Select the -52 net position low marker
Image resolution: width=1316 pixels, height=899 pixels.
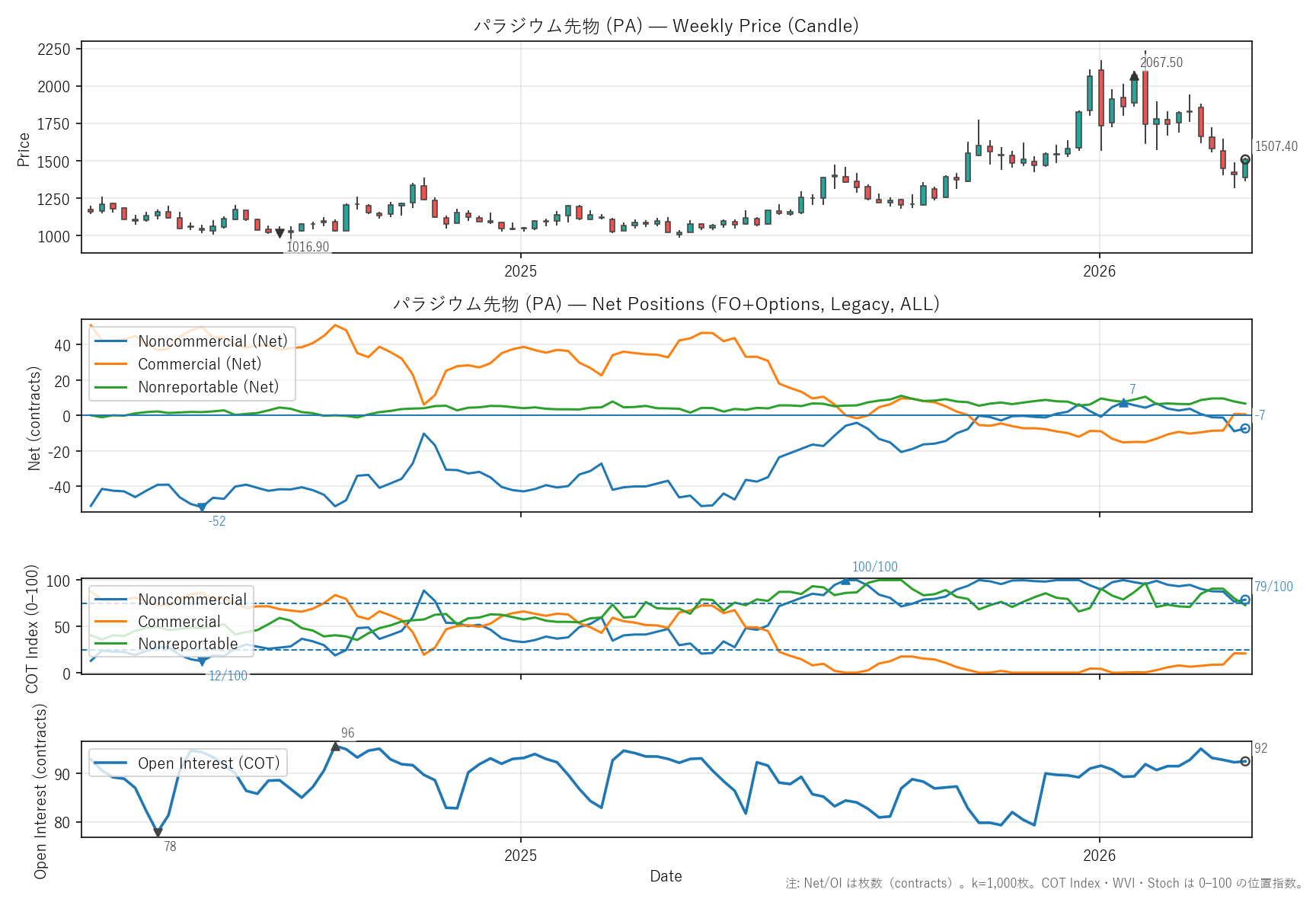click(x=202, y=507)
